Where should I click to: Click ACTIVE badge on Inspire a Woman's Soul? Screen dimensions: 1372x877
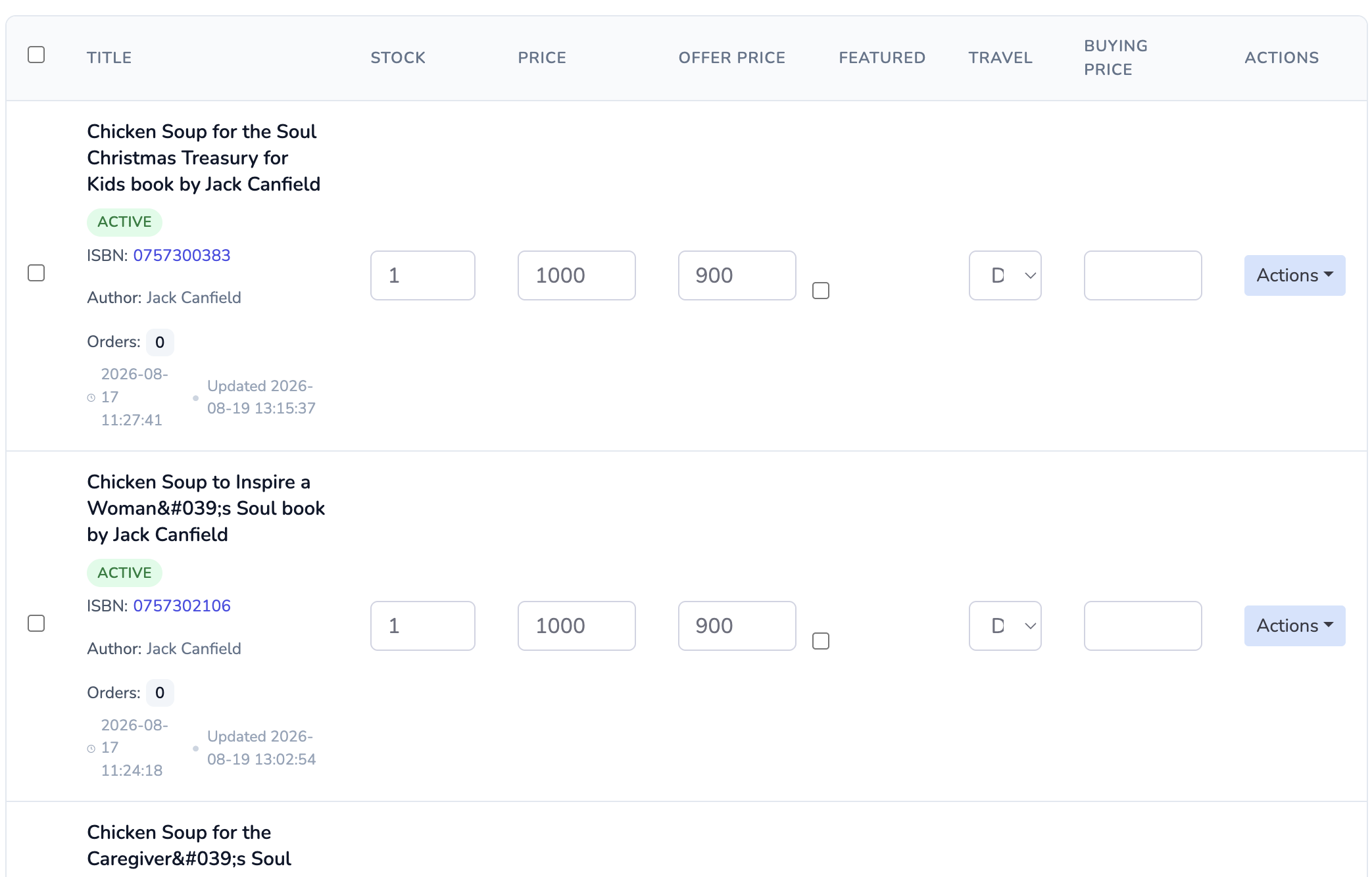click(124, 573)
